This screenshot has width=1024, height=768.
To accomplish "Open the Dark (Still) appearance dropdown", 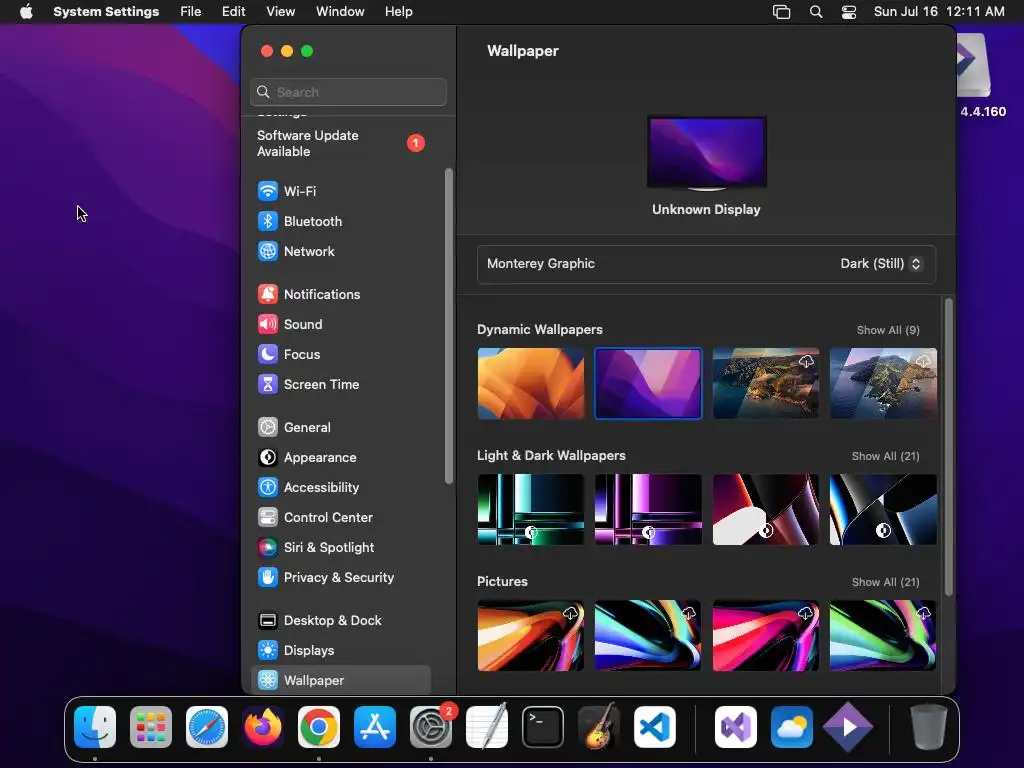I will pyautogui.click(x=880, y=264).
